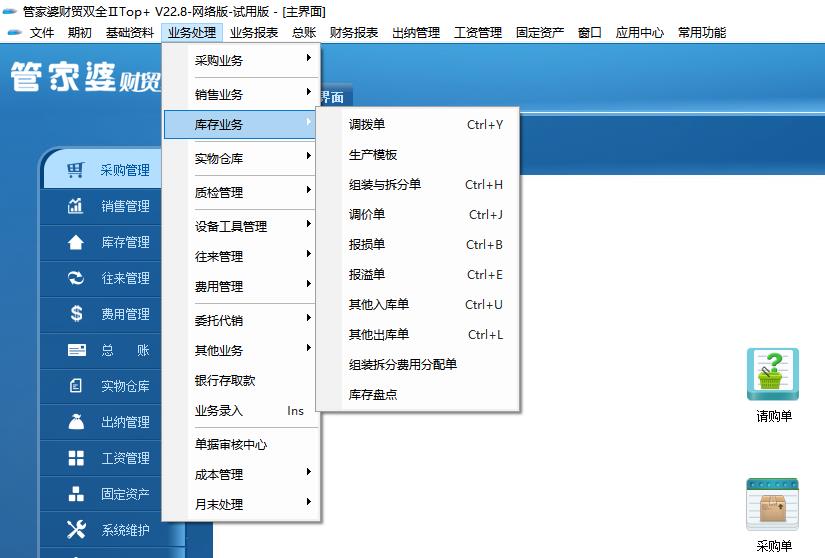Click the shopping cart icon for 采购管理
825x558 pixels.
76,170
